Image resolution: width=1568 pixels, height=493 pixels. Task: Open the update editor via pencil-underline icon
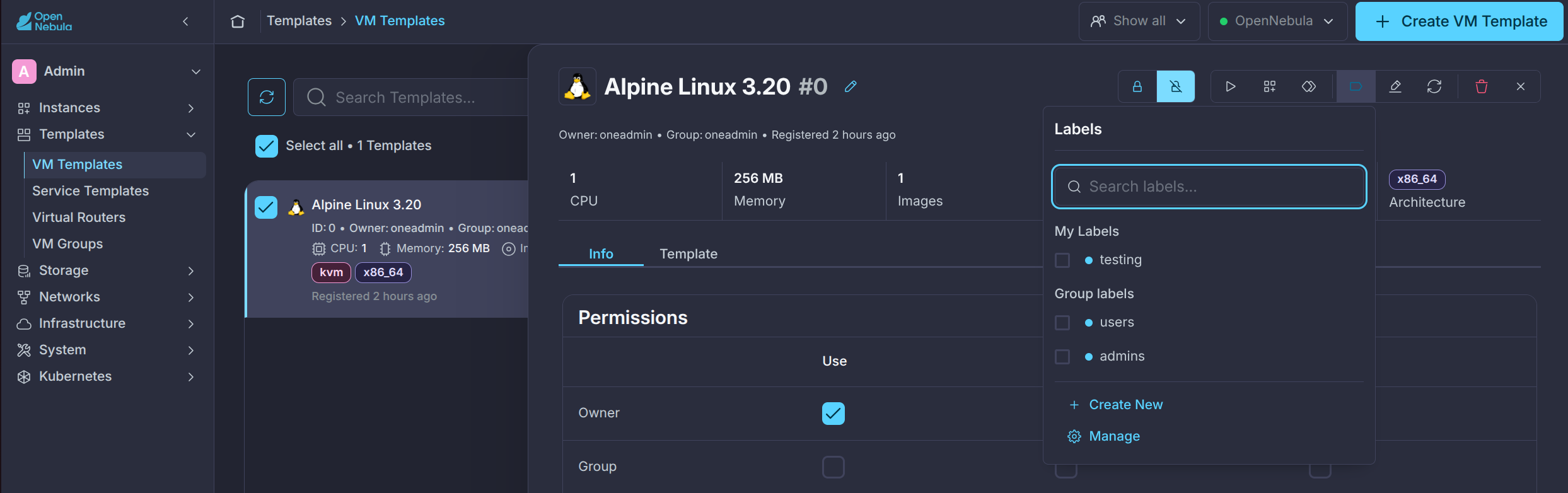pos(1395,86)
